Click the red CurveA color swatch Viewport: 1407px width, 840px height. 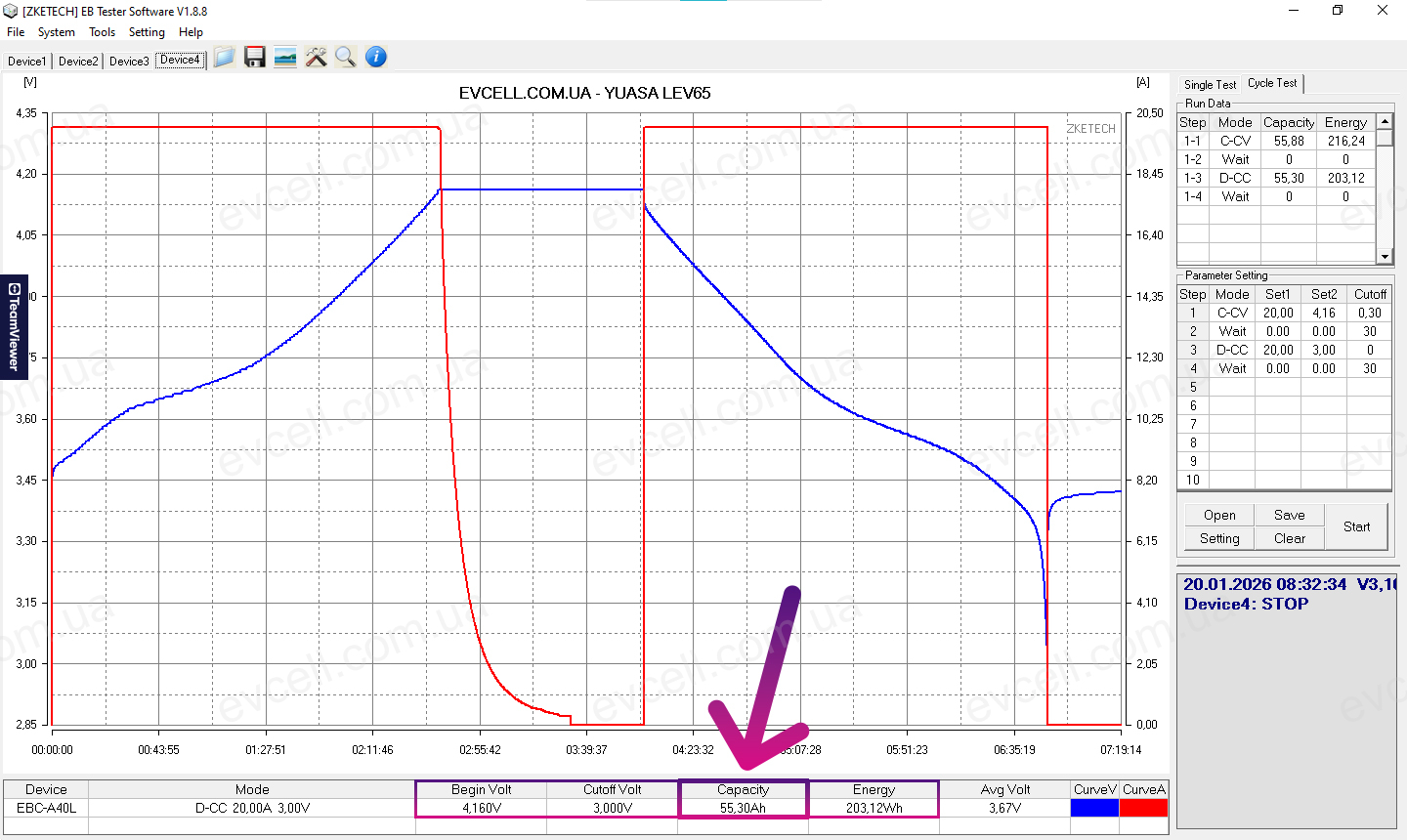(1143, 808)
